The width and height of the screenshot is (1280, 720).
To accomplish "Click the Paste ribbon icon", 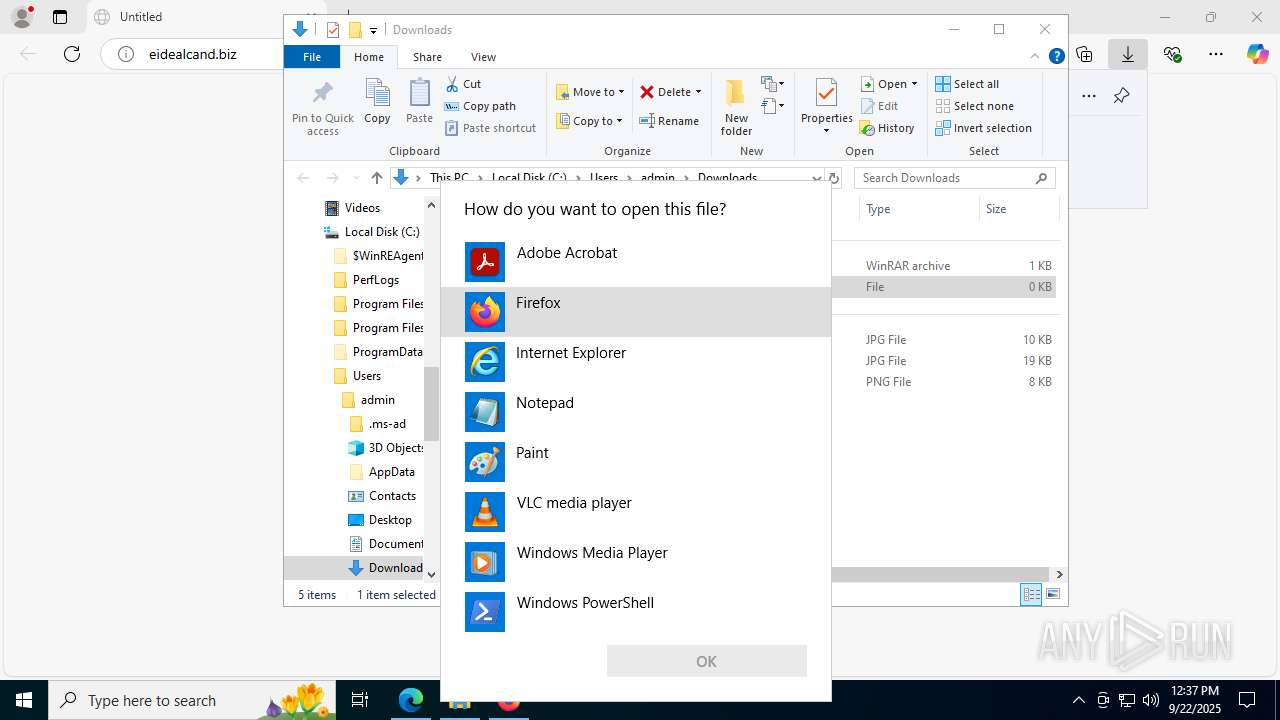I will coord(419,101).
